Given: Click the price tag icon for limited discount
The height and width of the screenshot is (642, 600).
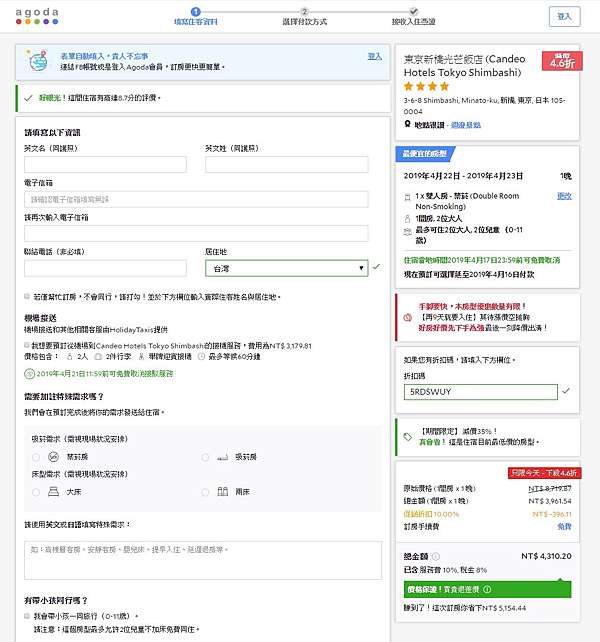Looking at the screenshot, I should pos(408,437).
